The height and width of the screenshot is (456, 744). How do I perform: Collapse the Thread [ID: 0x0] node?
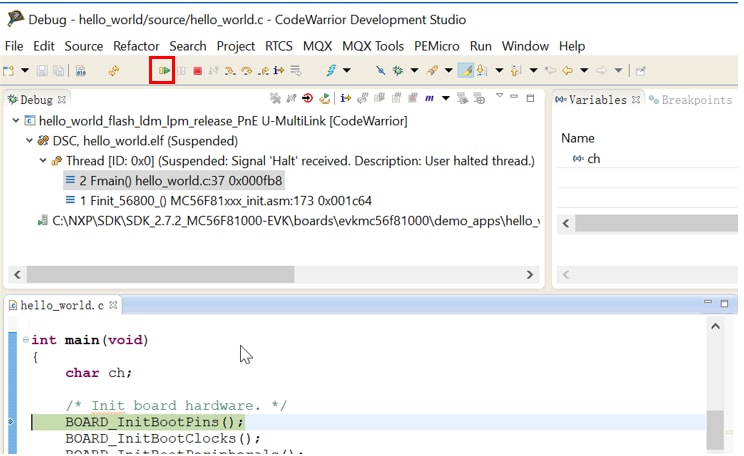point(43,160)
